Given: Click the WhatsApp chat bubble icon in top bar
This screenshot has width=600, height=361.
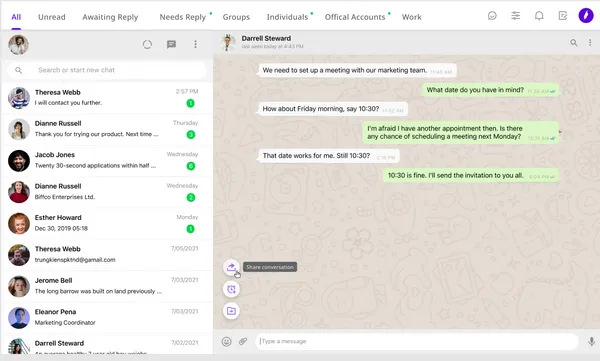Looking at the screenshot, I should coord(492,16).
